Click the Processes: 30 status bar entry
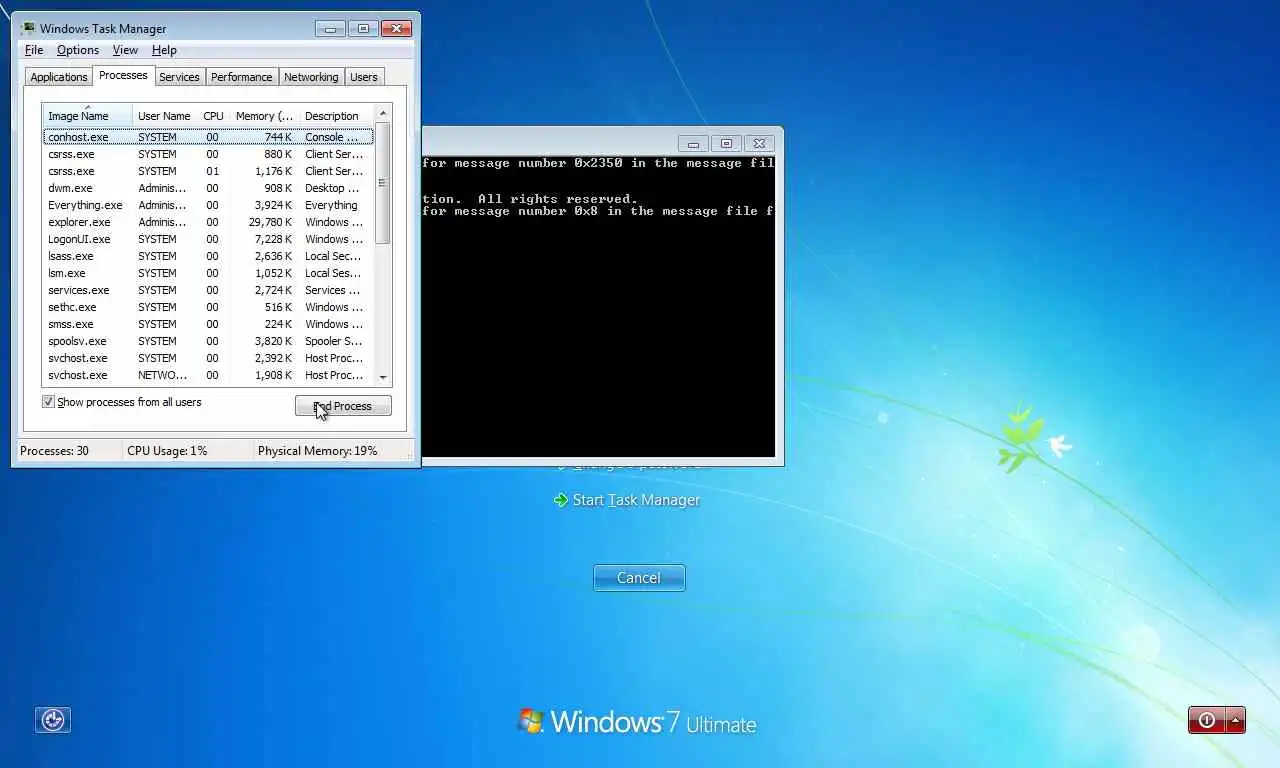This screenshot has width=1280, height=768. (54, 451)
